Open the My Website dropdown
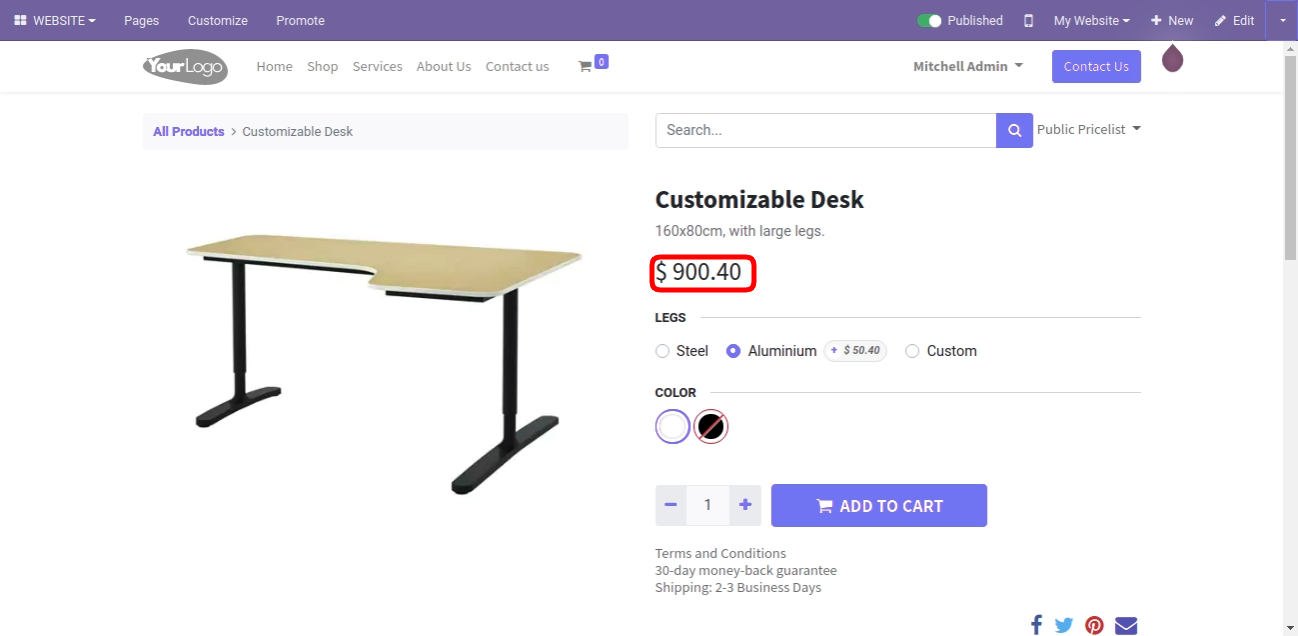The width and height of the screenshot is (1298, 636). coord(1091,21)
